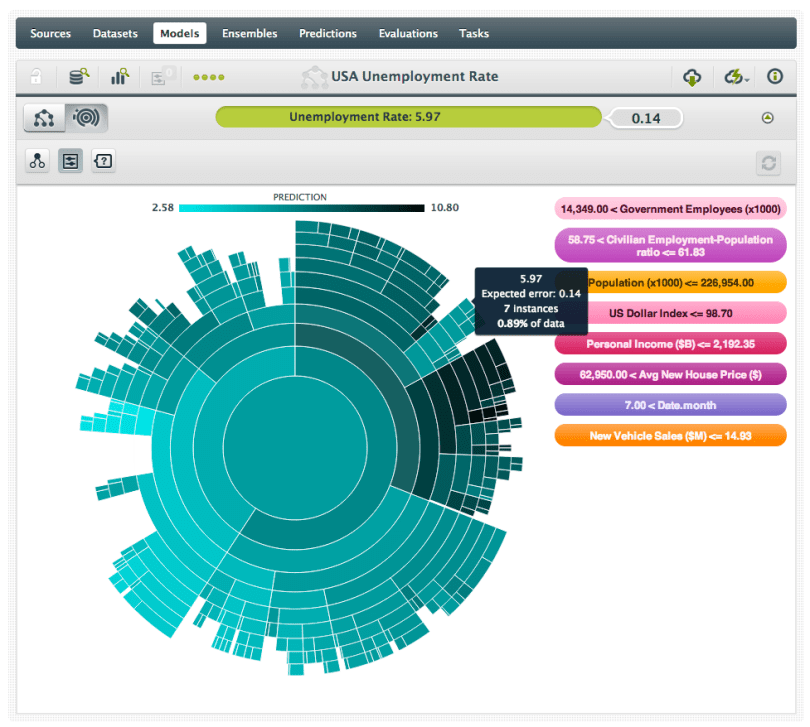Collapse the panel using the up arrow toggle
Viewport: 810px width, 727px height.
(768, 118)
